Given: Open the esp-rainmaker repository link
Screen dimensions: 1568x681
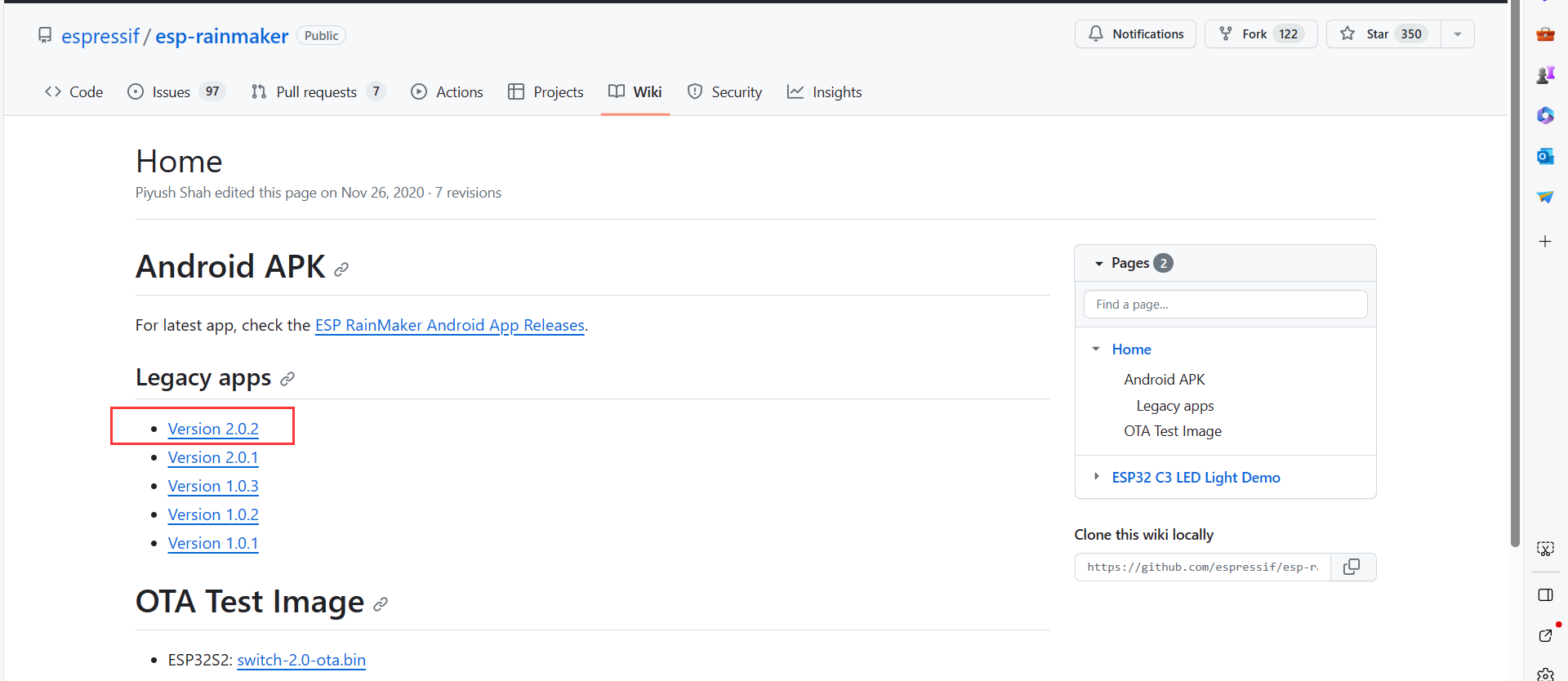Looking at the screenshot, I should tap(221, 36).
